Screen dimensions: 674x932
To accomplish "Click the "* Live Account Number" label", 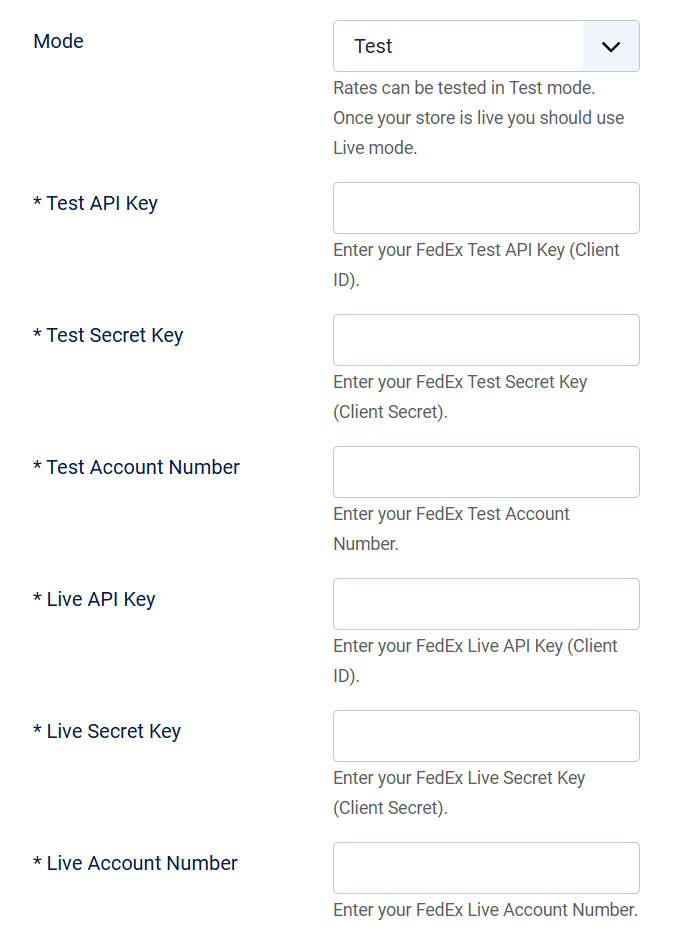I will point(136,864).
